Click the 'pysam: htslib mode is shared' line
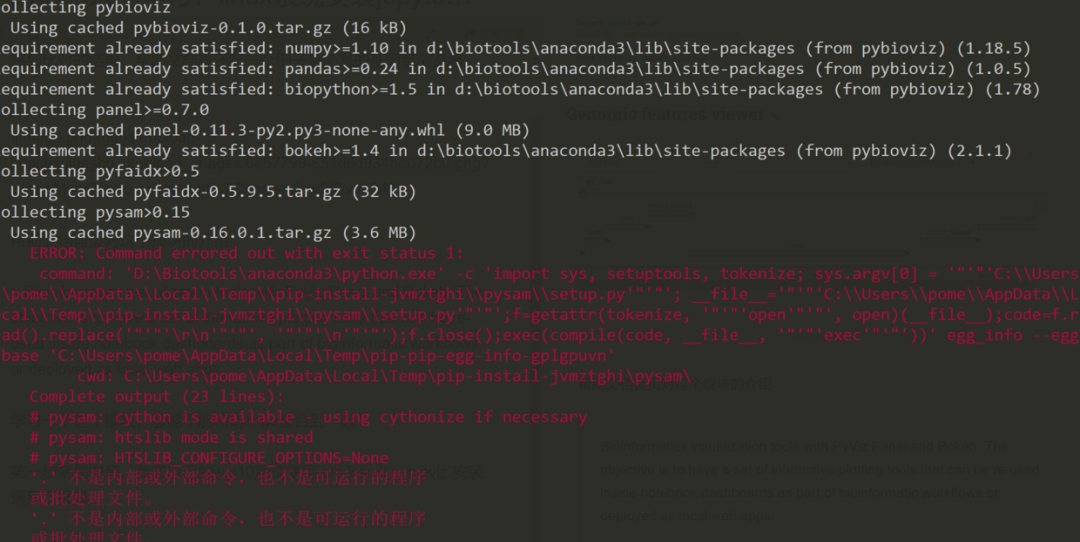 point(171,438)
